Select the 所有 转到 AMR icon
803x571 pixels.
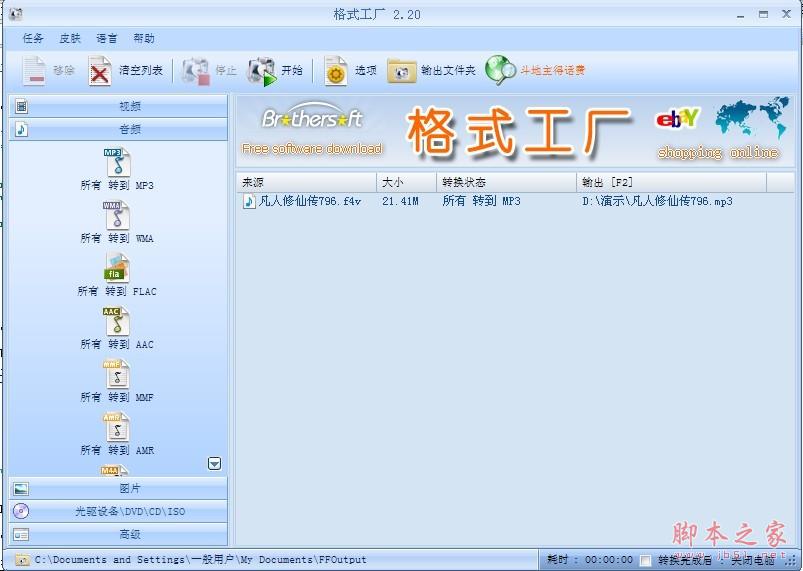pos(116,428)
